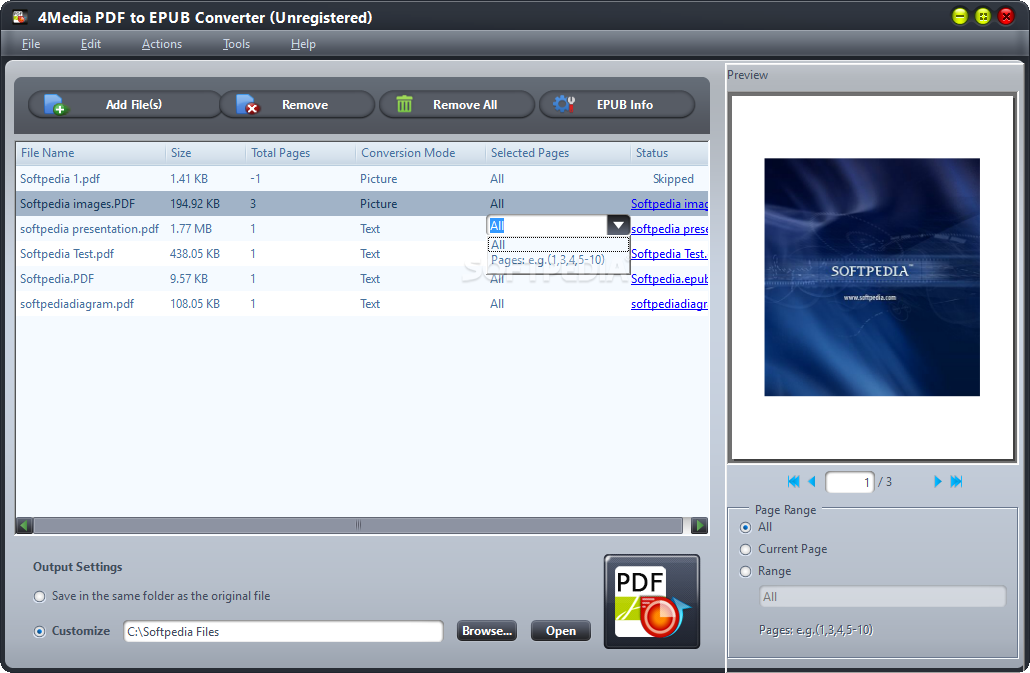Jump to the last preview page
This screenshot has width=1030, height=673.
[956, 482]
